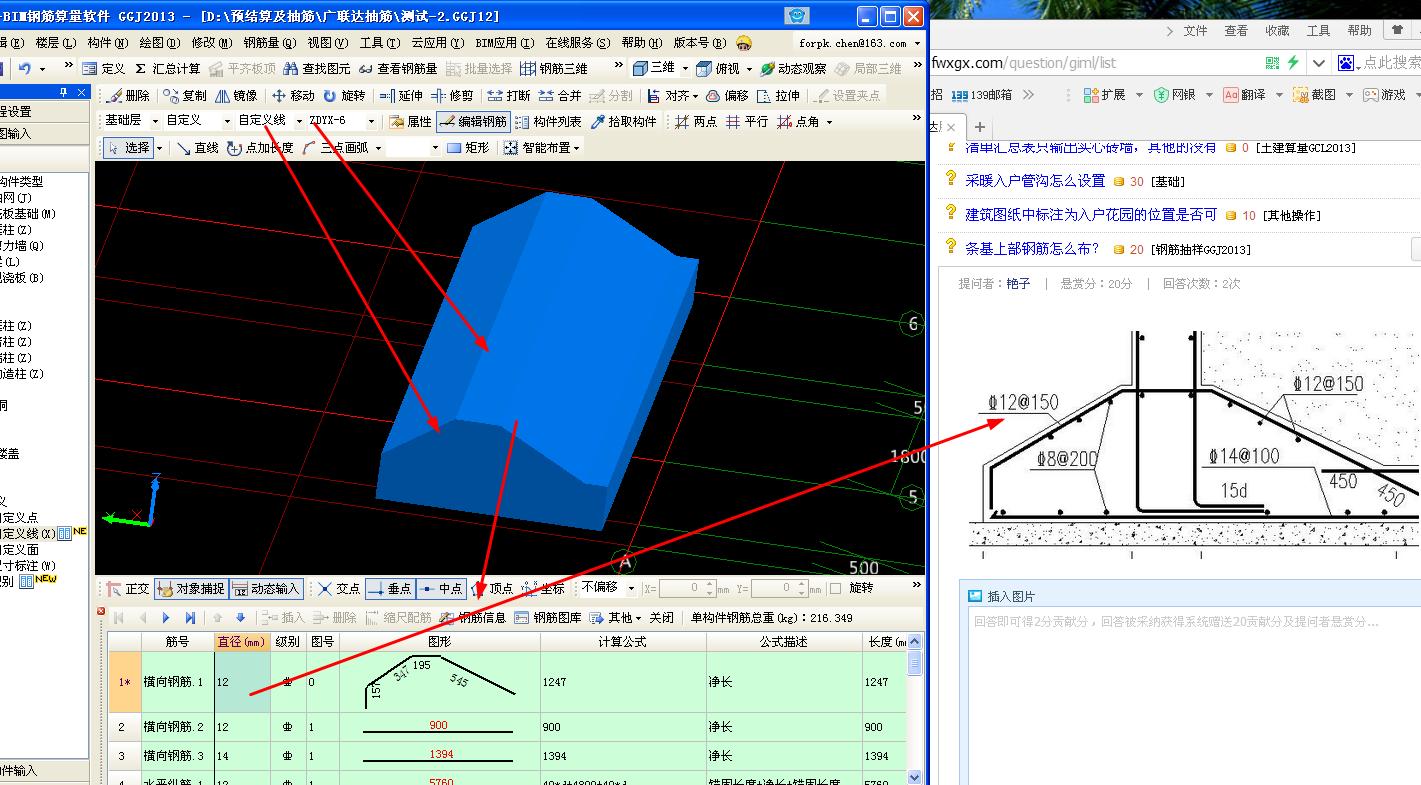Open 钢筋信息 (Rebar Info)
The width and height of the screenshot is (1421, 785).
coord(473,618)
